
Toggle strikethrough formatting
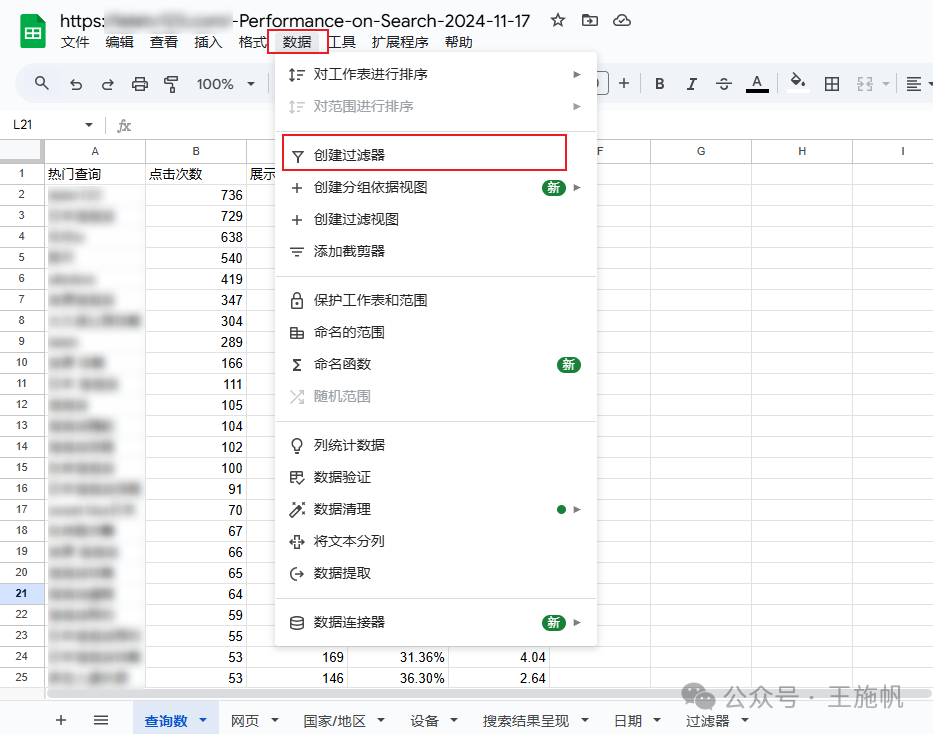click(724, 84)
